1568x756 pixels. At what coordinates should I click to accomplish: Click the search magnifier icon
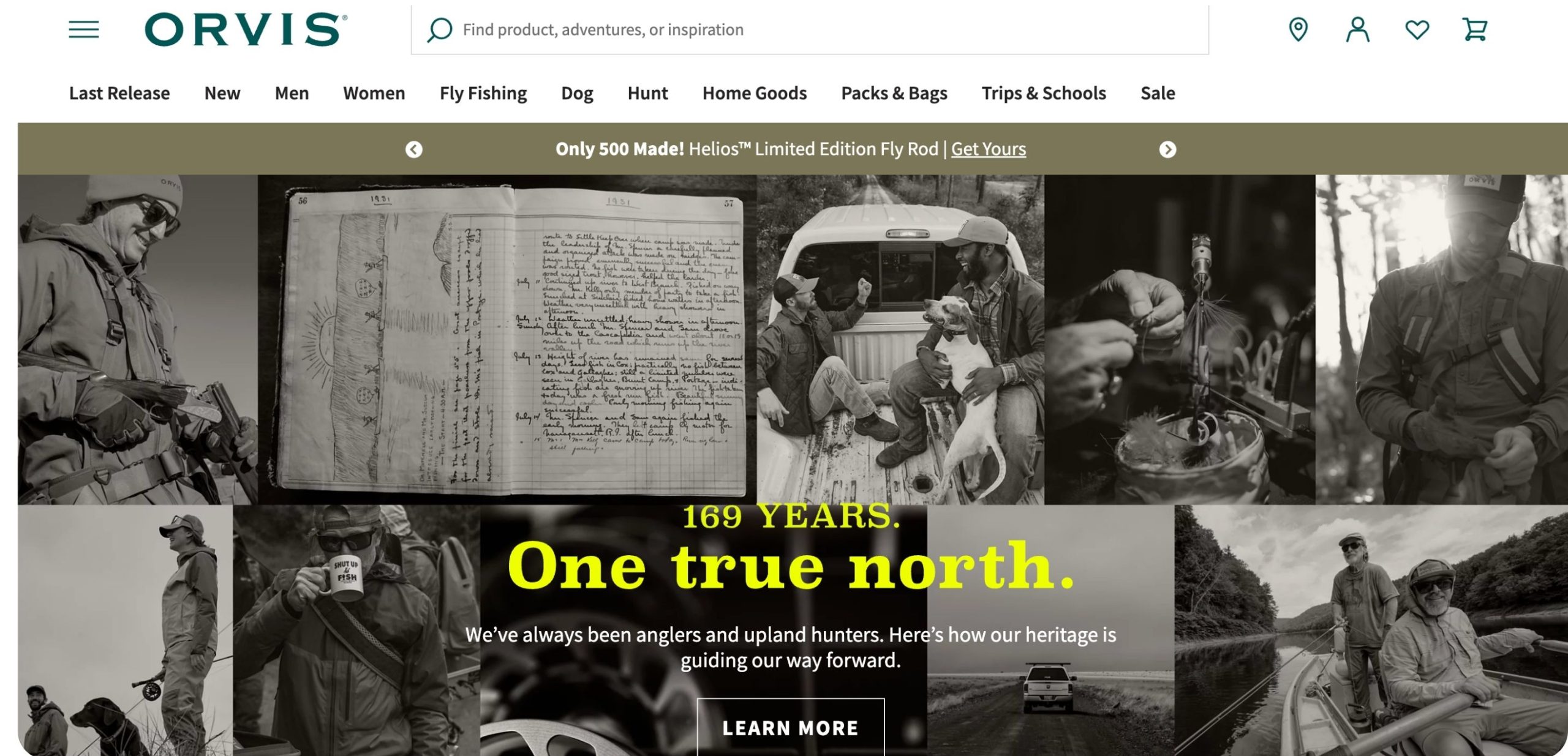pyautogui.click(x=439, y=29)
